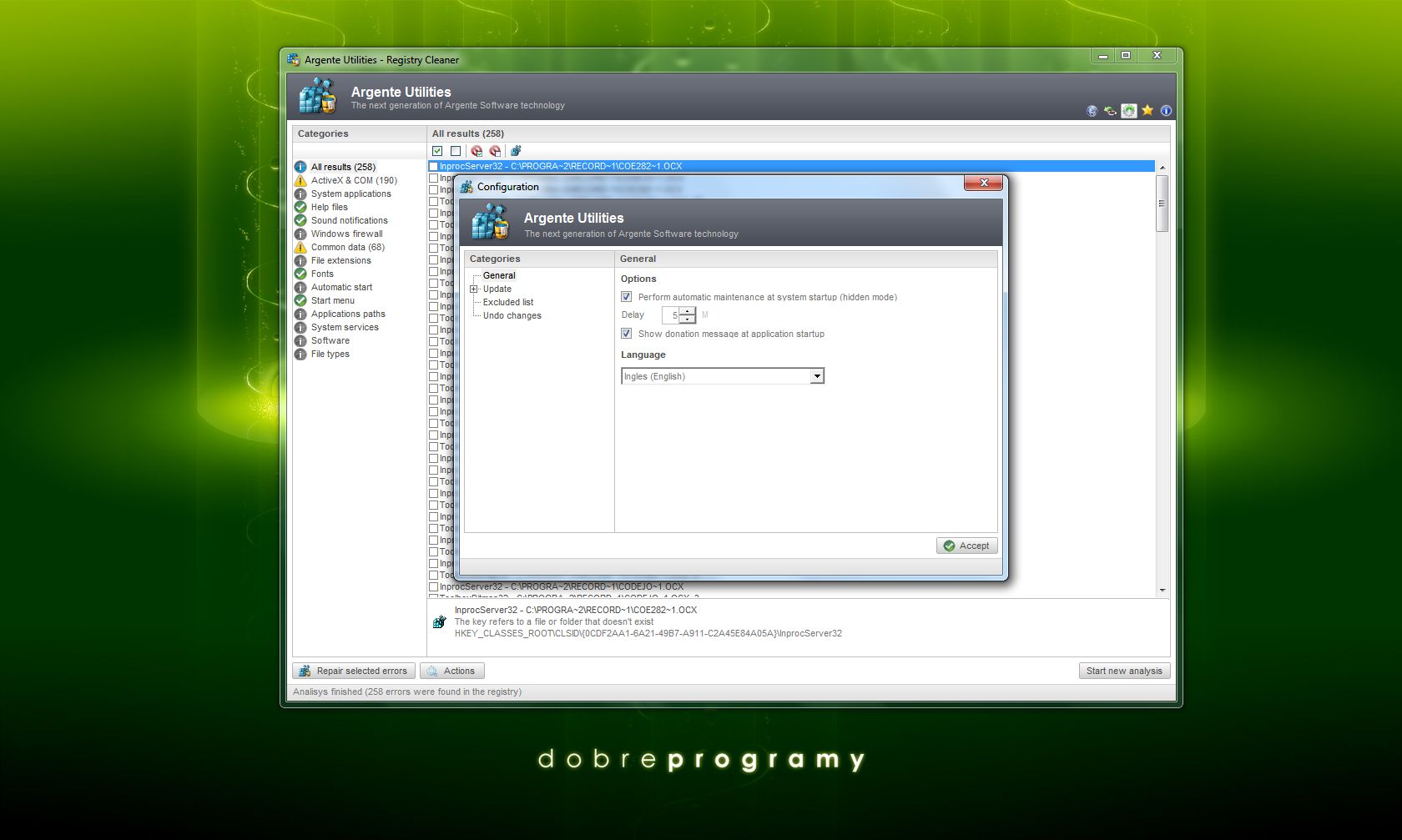Click green check icon beside Sound notifications
This screenshot has height=840, width=1402.
[300, 220]
